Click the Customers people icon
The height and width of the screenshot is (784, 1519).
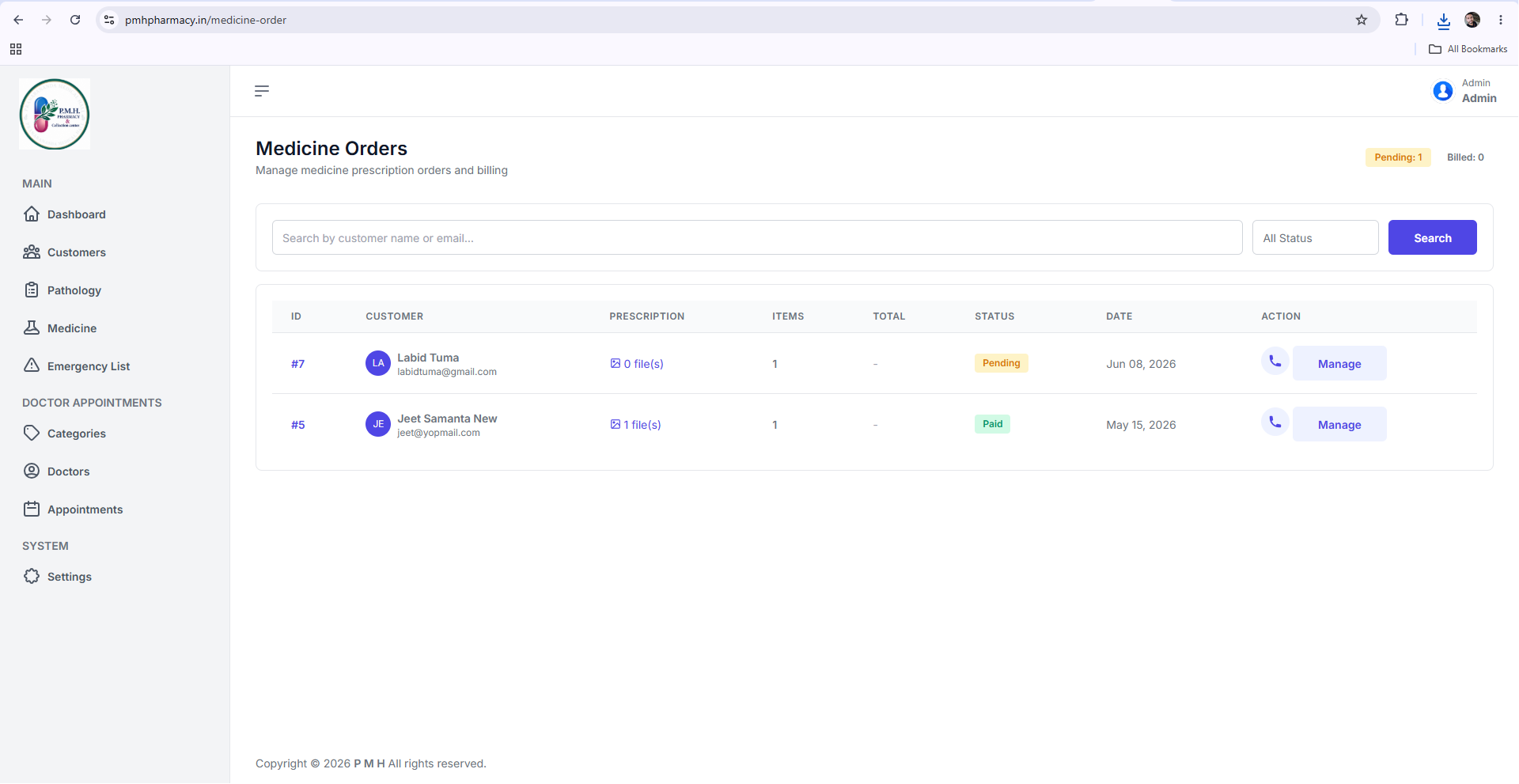(32, 252)
